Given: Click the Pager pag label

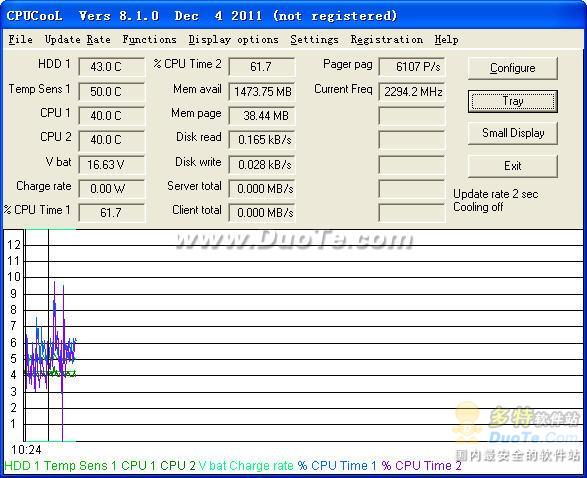Looking at the screenshot, I should click(347, 64).
